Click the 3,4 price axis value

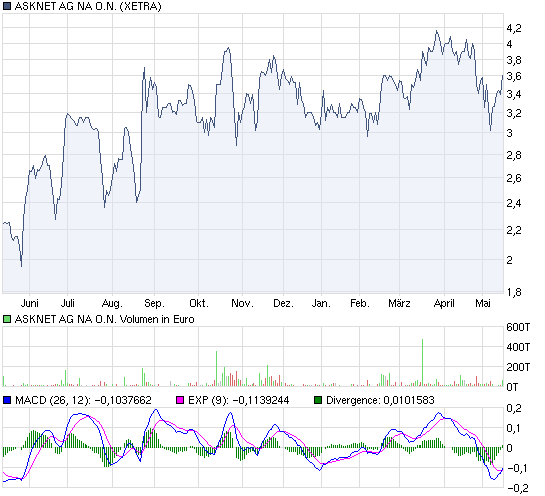514,94
